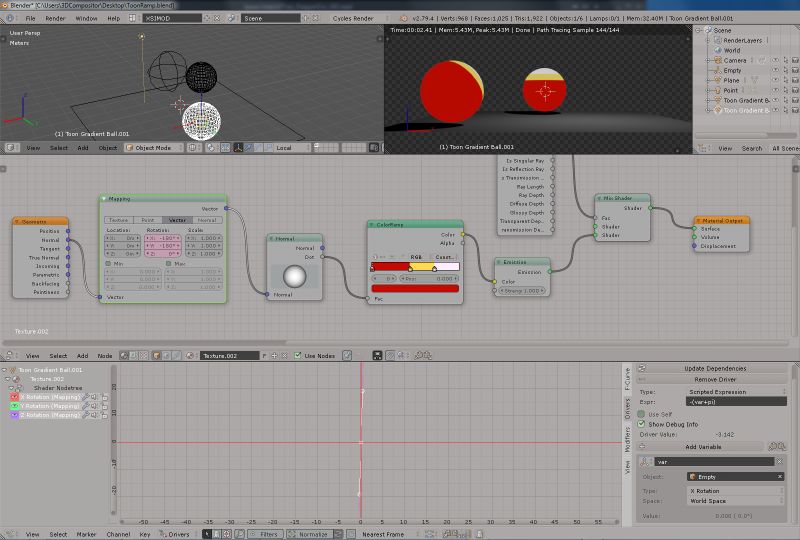800x540 pixels.
Task: Open the Channel menu in graph editor
Action: point(118,534)
